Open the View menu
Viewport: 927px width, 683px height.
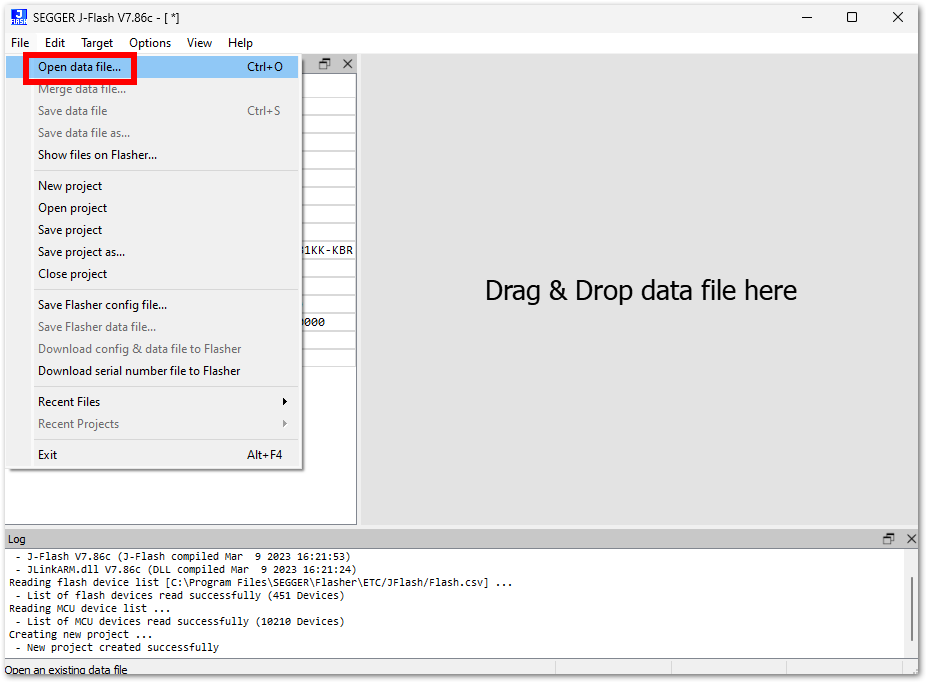pos(199,43)
